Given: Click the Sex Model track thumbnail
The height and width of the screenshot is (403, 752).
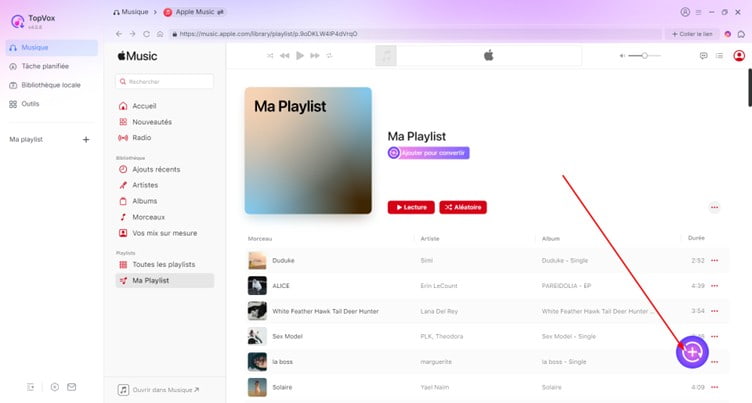Looking at the screenshot, I should tap(257, 336).
